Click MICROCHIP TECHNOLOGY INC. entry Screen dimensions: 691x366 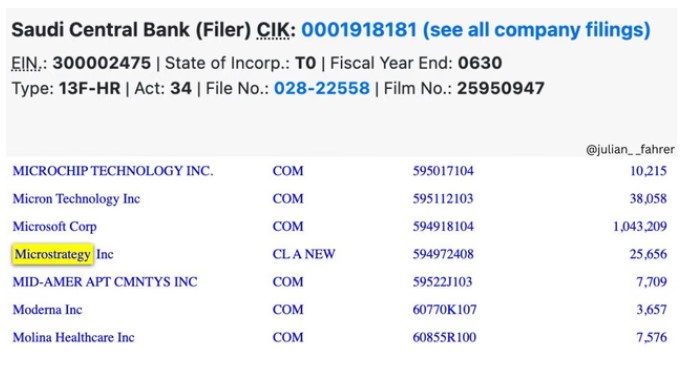tap(113, 171)
